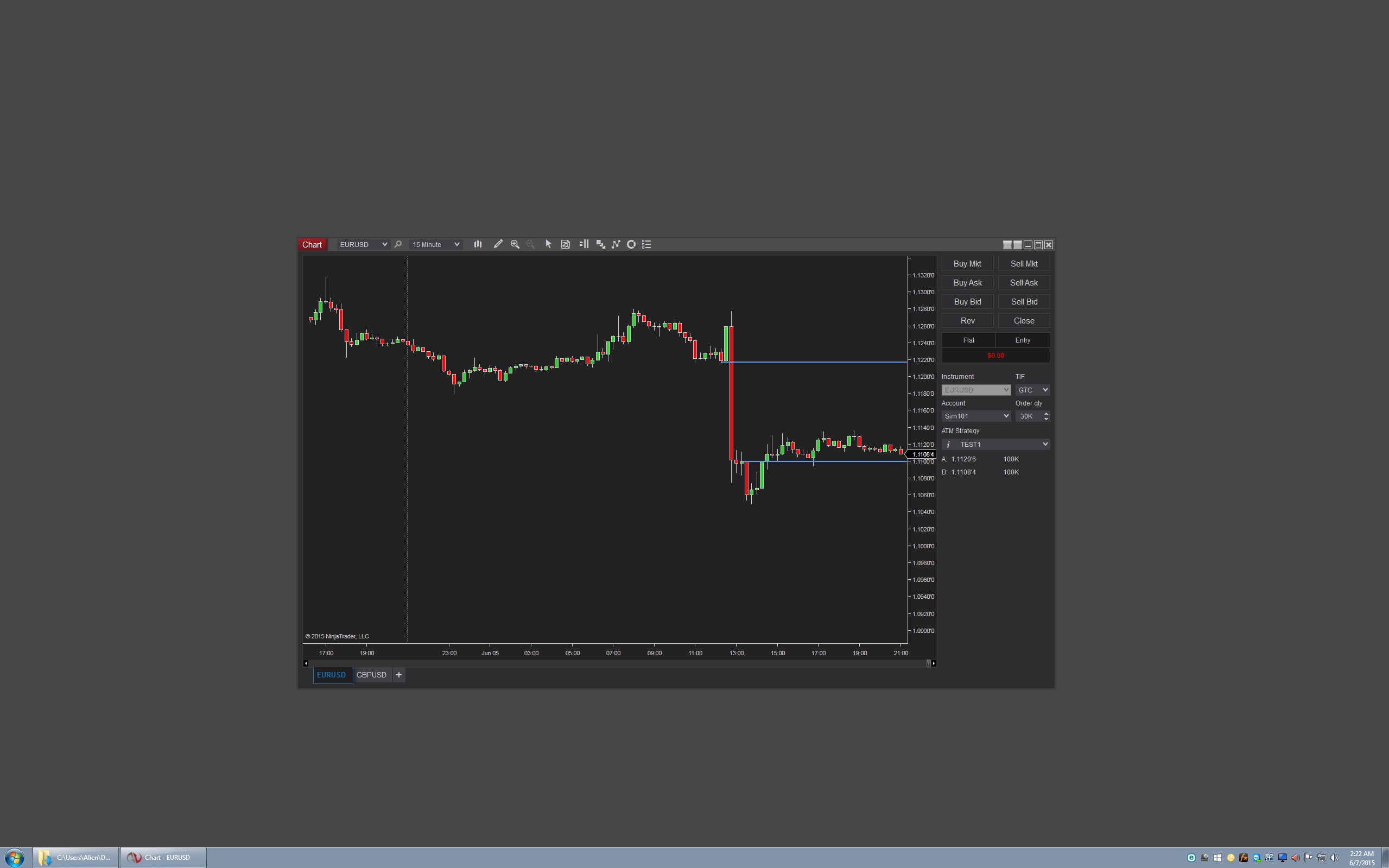Increase order quantity with stepper arrow

1046,413
